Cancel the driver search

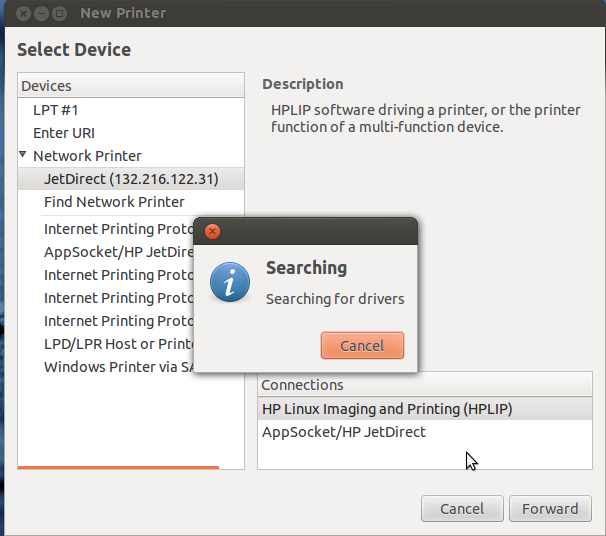362,345
